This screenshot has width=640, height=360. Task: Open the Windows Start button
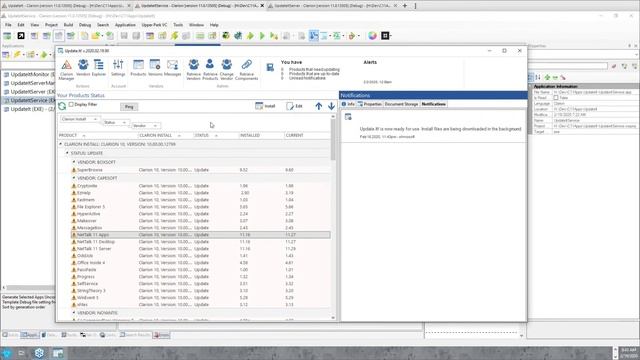click(7, 353)
